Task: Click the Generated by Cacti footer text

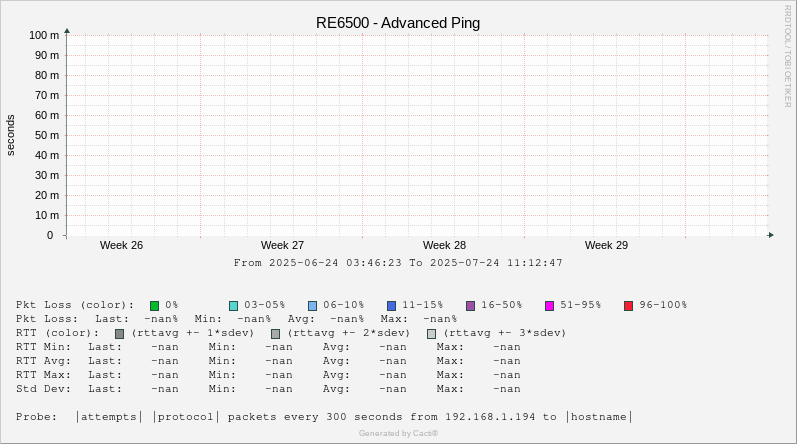Action: 398,433
